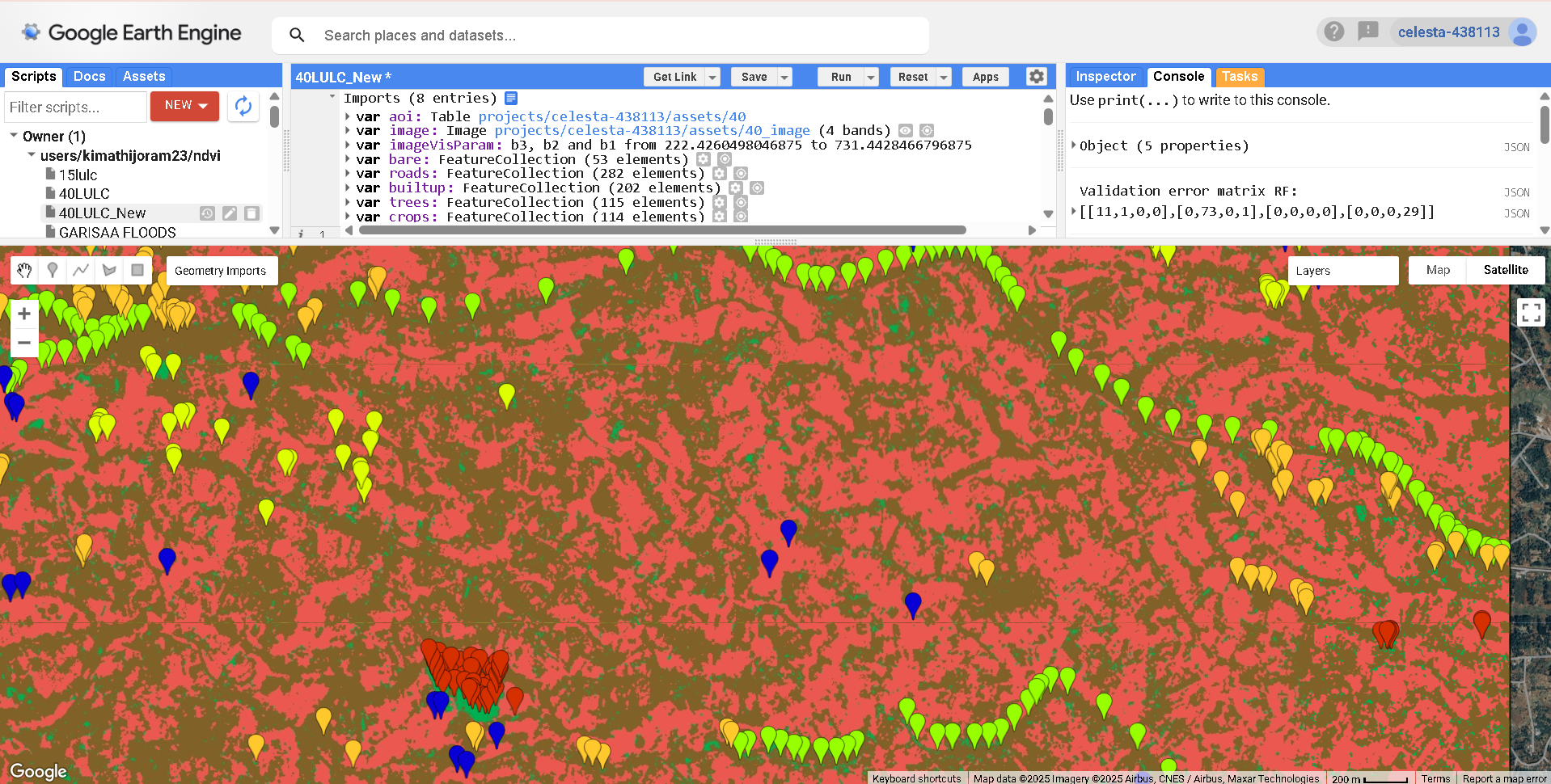This screenshot has width=1551, height=784.
Task: Click the Filter scripts input field
Action: [75, 107]
